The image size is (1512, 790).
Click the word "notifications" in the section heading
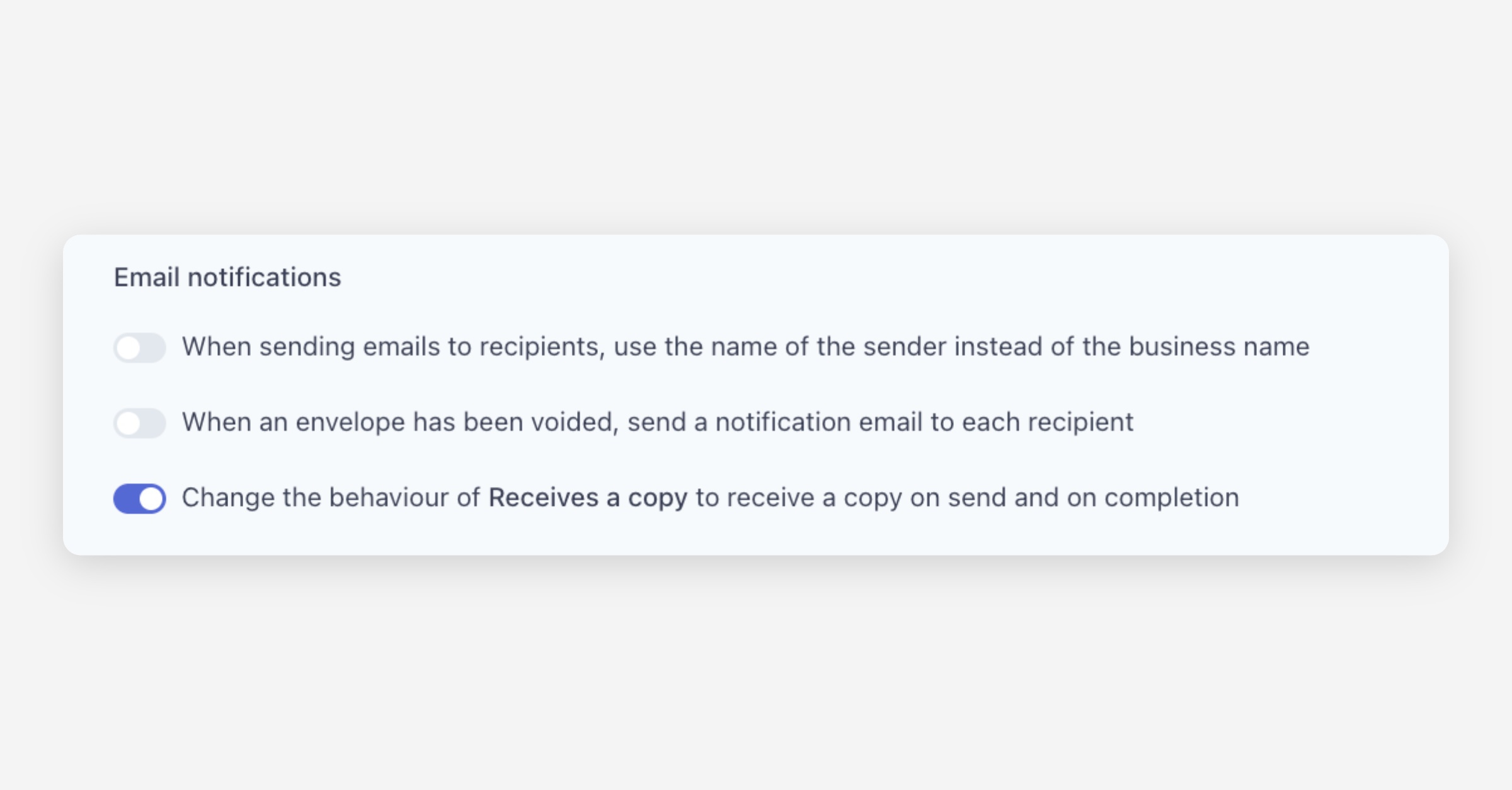pyautogui.click(x=264, y=277)
